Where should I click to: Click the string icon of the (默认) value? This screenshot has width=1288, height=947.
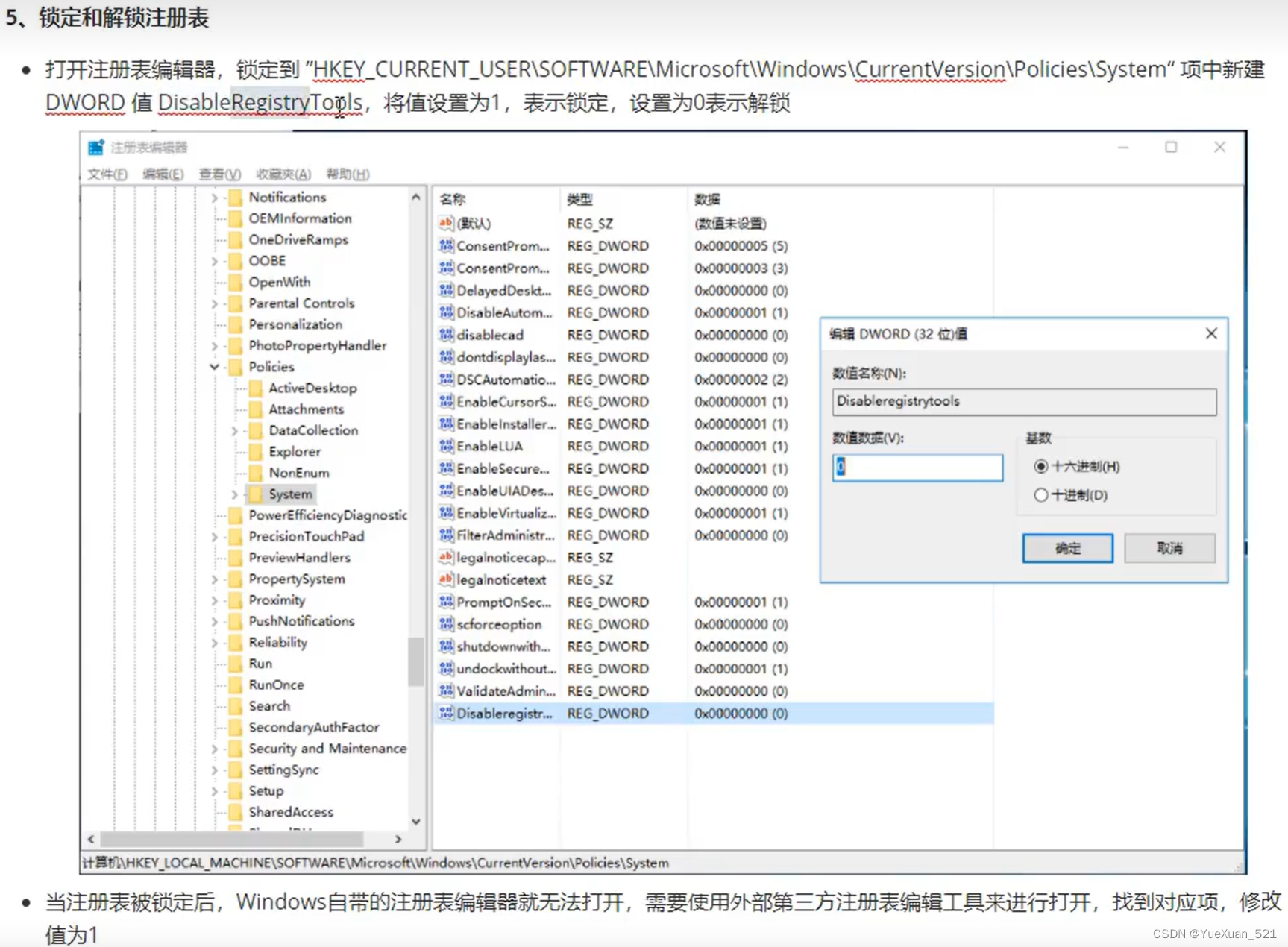[446, 223]
